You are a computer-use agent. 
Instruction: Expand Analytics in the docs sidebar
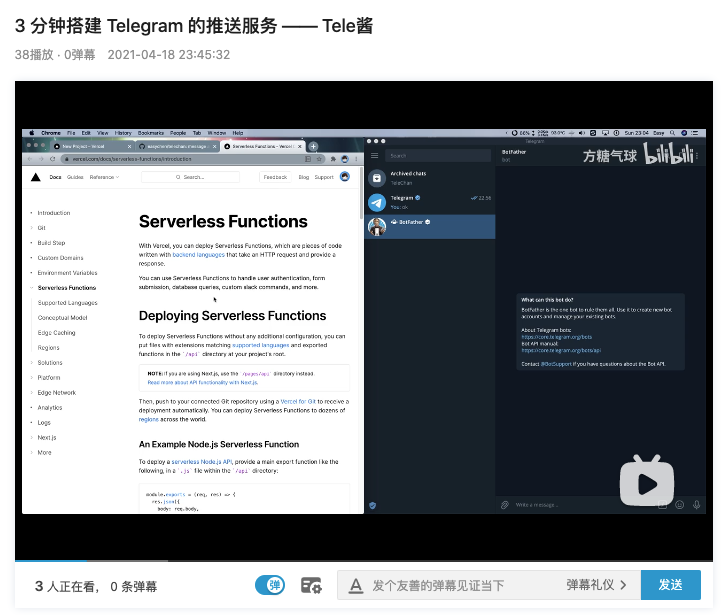coord(49,407)
